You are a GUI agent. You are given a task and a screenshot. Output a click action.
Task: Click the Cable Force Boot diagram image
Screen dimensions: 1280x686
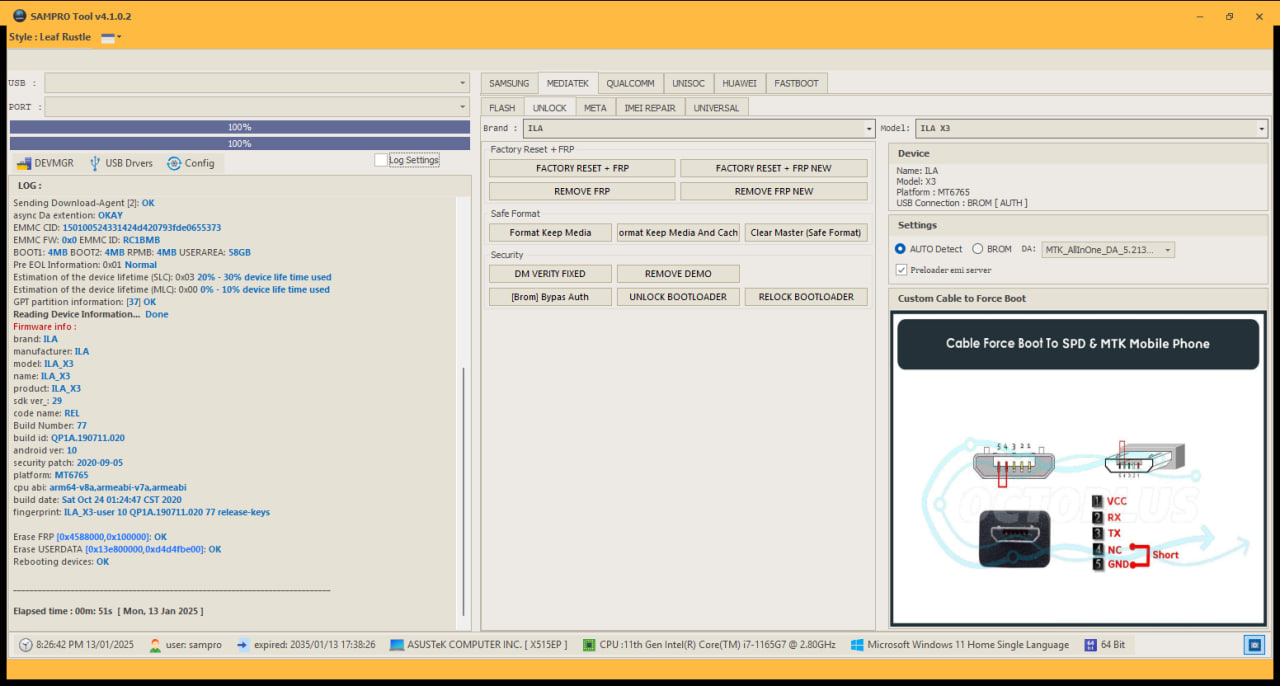pos(1078,468)
